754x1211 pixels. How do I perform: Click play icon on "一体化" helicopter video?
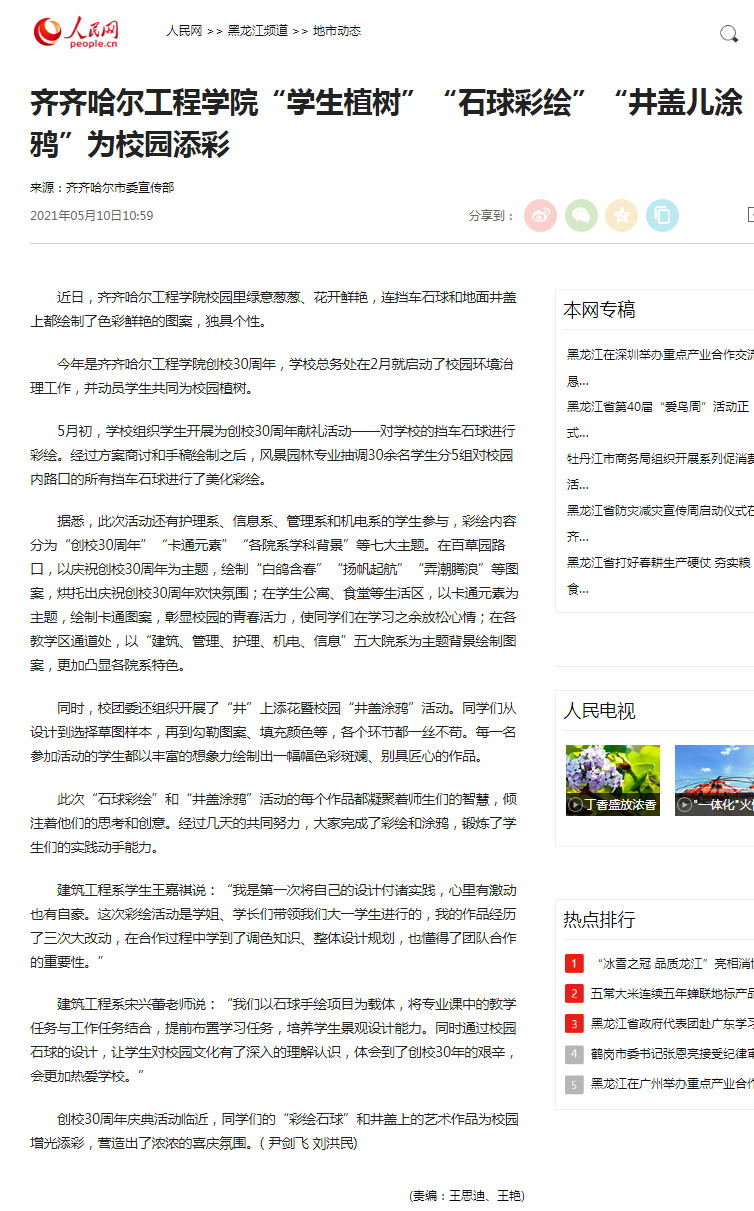tap(685, 804)
